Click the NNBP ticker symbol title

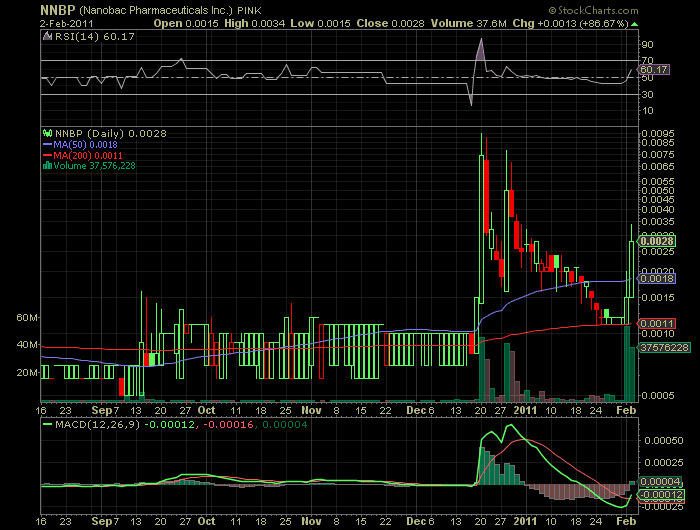point(58,10)
